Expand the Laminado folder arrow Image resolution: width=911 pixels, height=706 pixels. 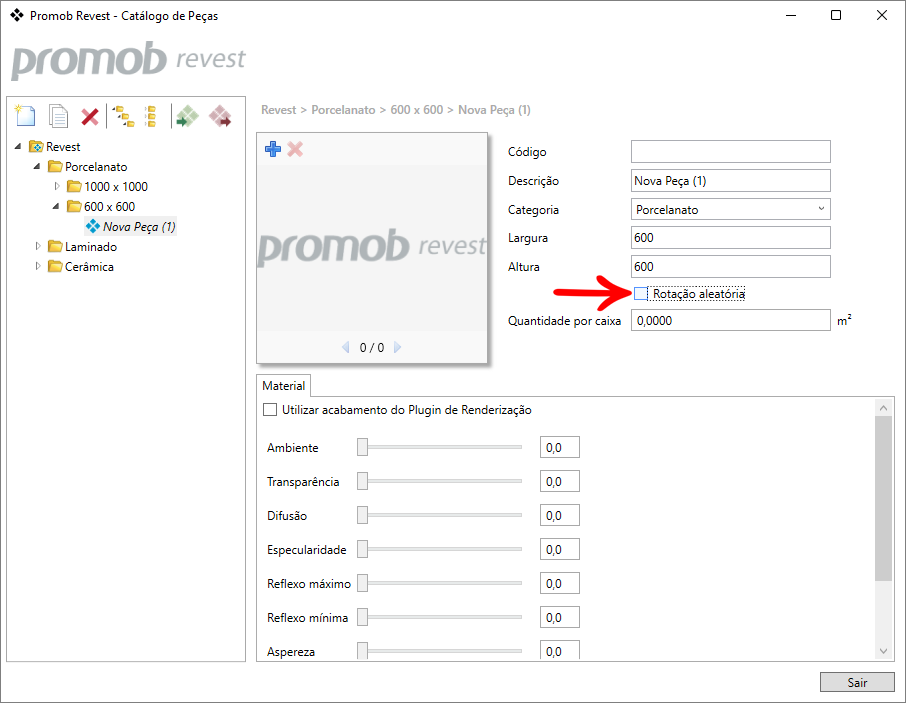tap(38, 247)
